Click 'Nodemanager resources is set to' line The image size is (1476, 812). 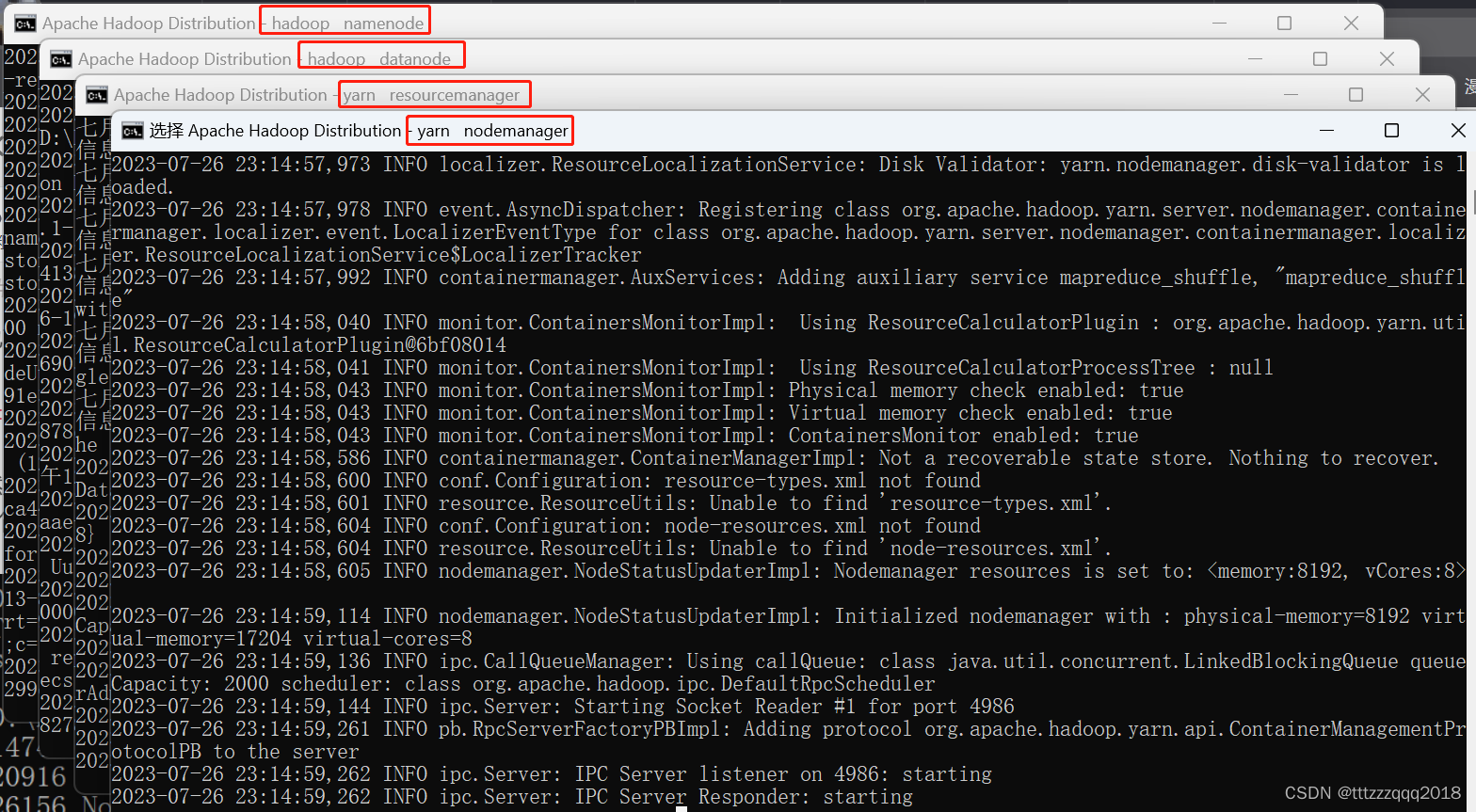click(789, 571)
